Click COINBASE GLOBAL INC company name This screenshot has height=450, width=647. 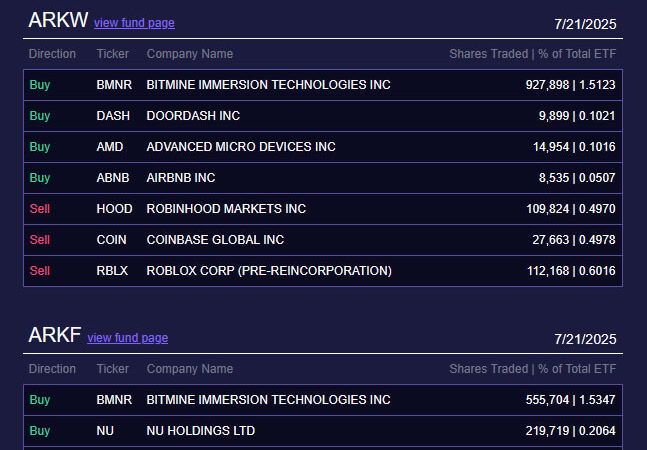pos(215,240)
